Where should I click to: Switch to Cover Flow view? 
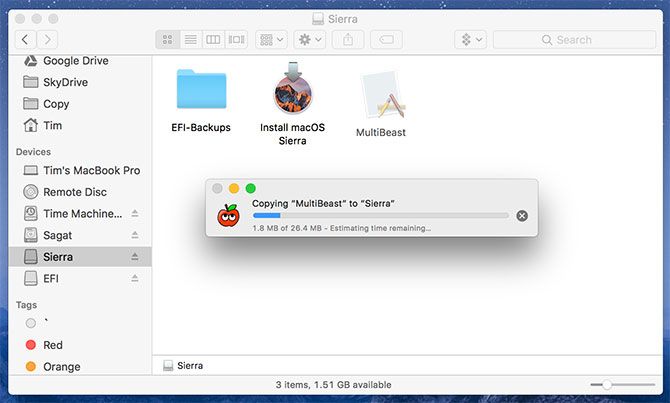pos(236,40)
